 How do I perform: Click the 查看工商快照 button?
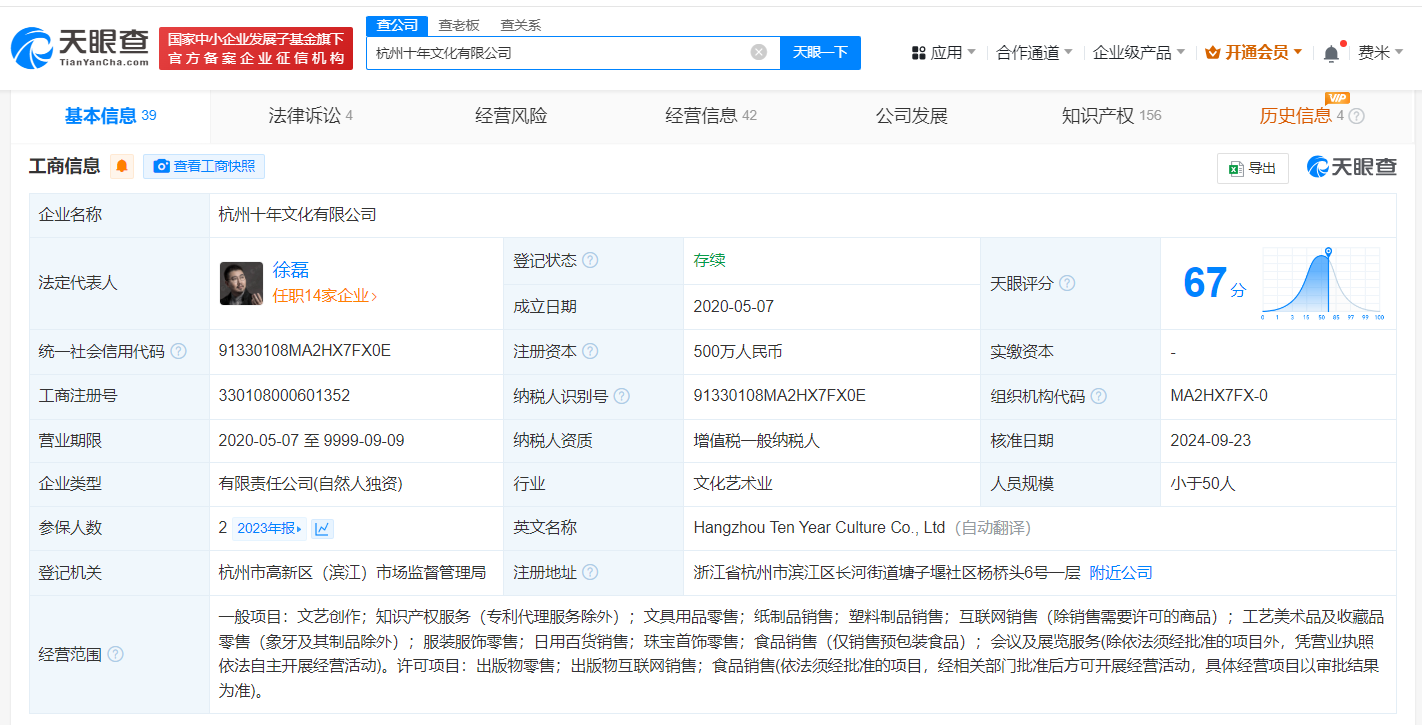click(204, 166)
